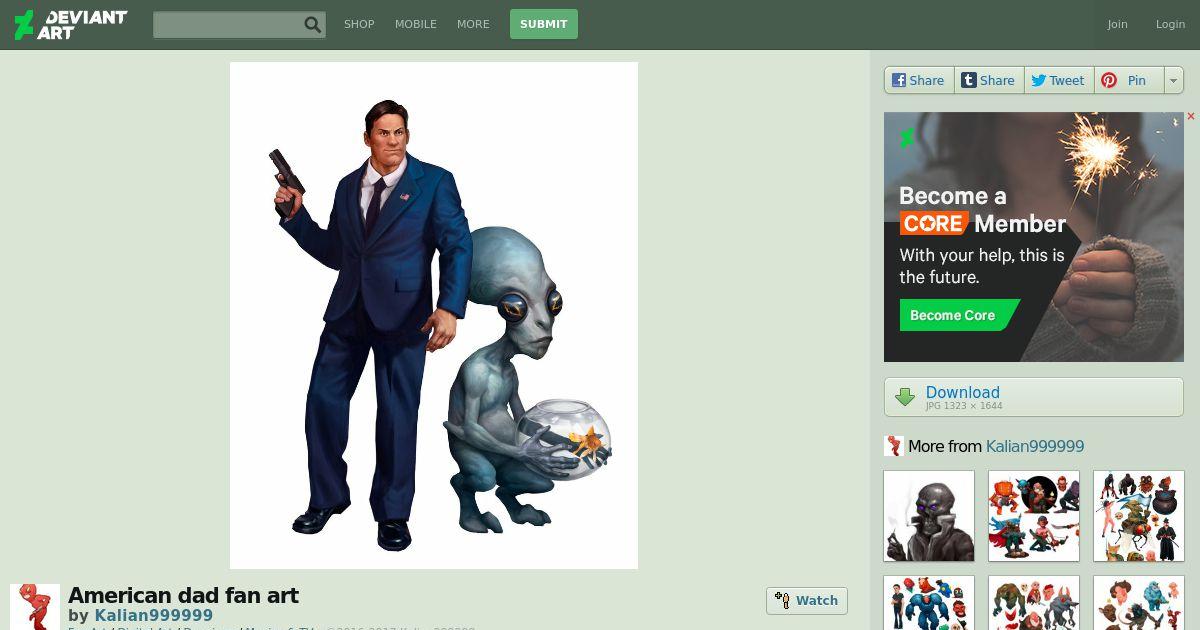Open the SHOP menu
This screenshot has height=630, width=1200.
[359, 24]
